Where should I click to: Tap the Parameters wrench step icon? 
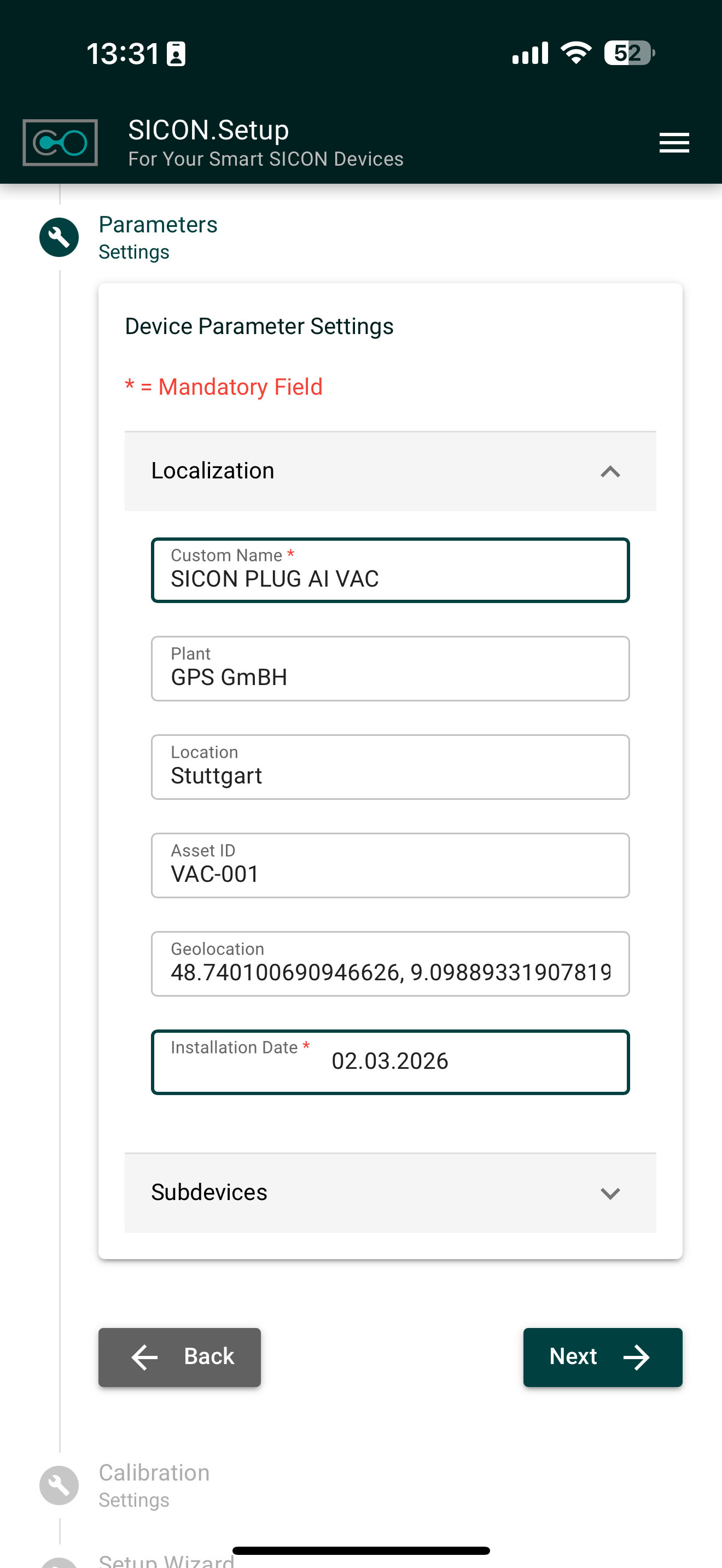(59, 237)
